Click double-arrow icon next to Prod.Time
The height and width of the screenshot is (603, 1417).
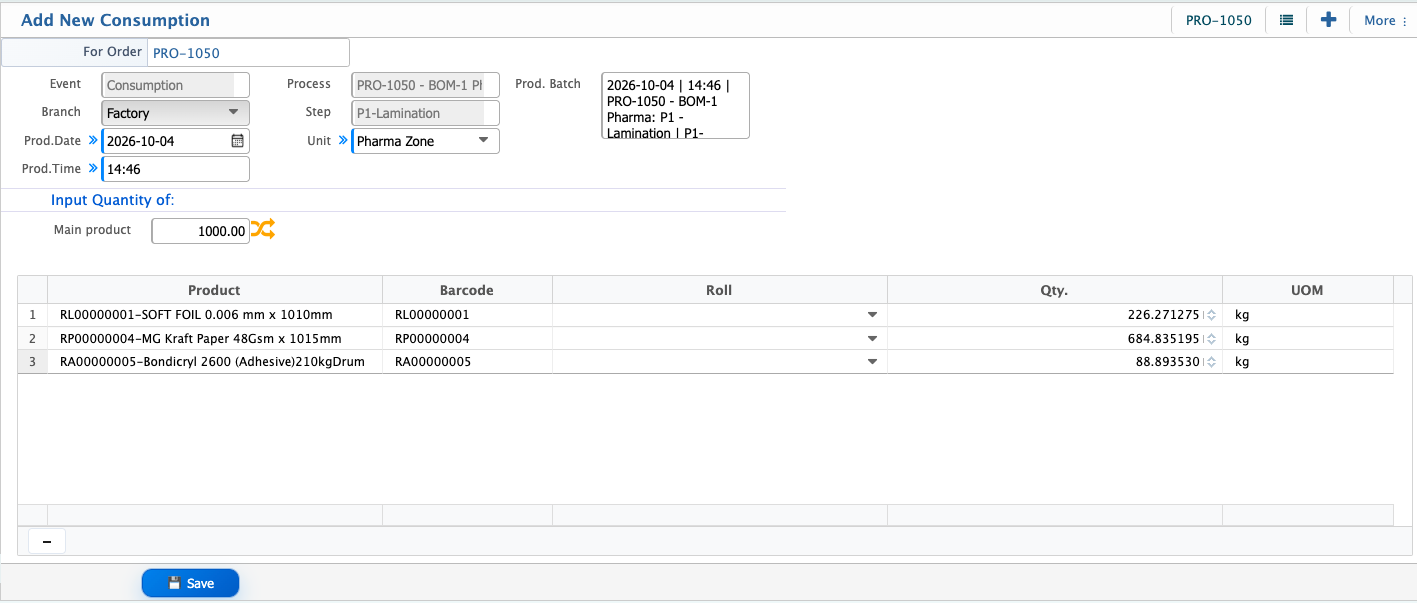94,169
